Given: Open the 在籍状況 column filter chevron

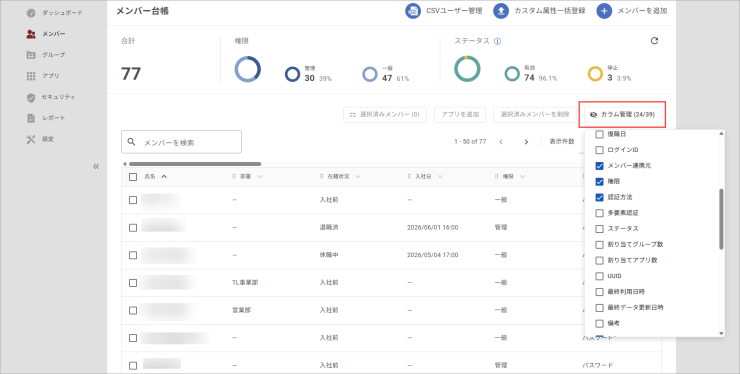Looking at the screenshot, I should pos(358,177).
